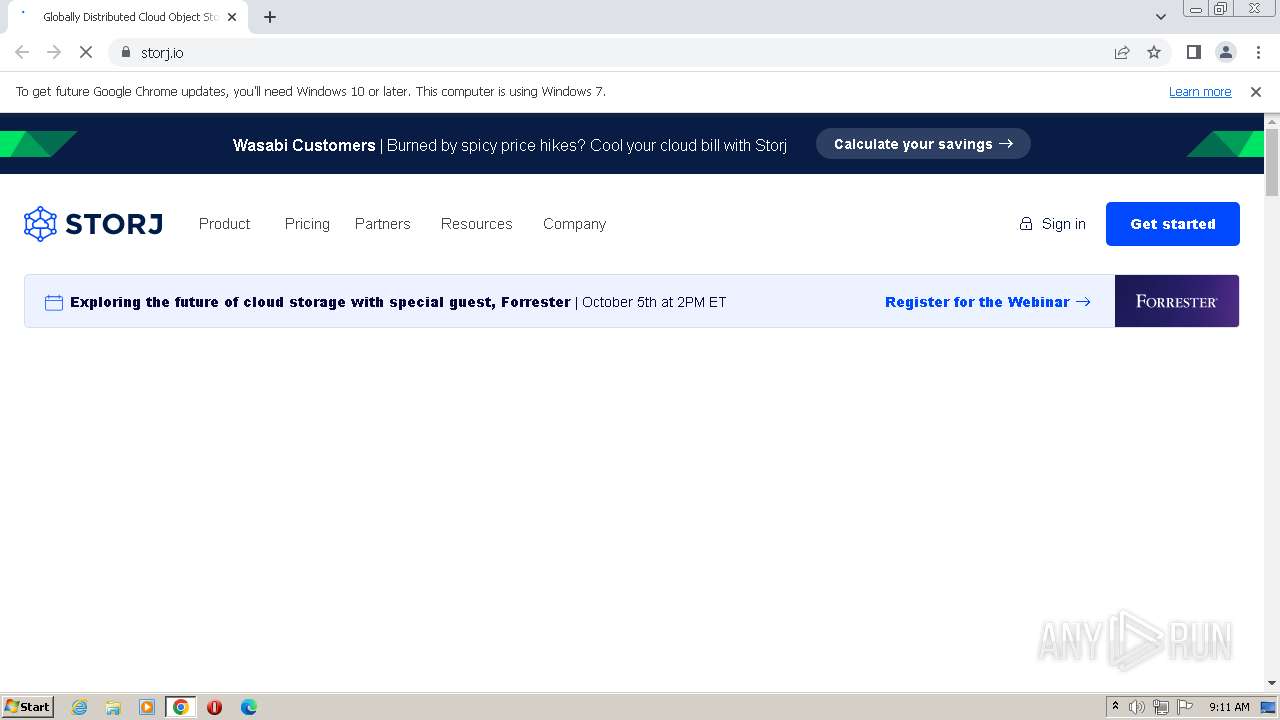View site info lock icon
Viewport: 1280px width, 720px height.
tap(126, 52)
